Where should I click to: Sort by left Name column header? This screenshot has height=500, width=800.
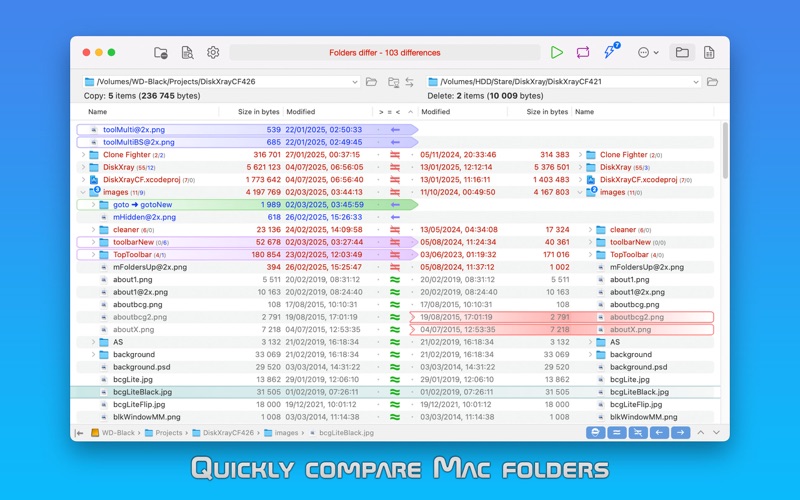97,112
